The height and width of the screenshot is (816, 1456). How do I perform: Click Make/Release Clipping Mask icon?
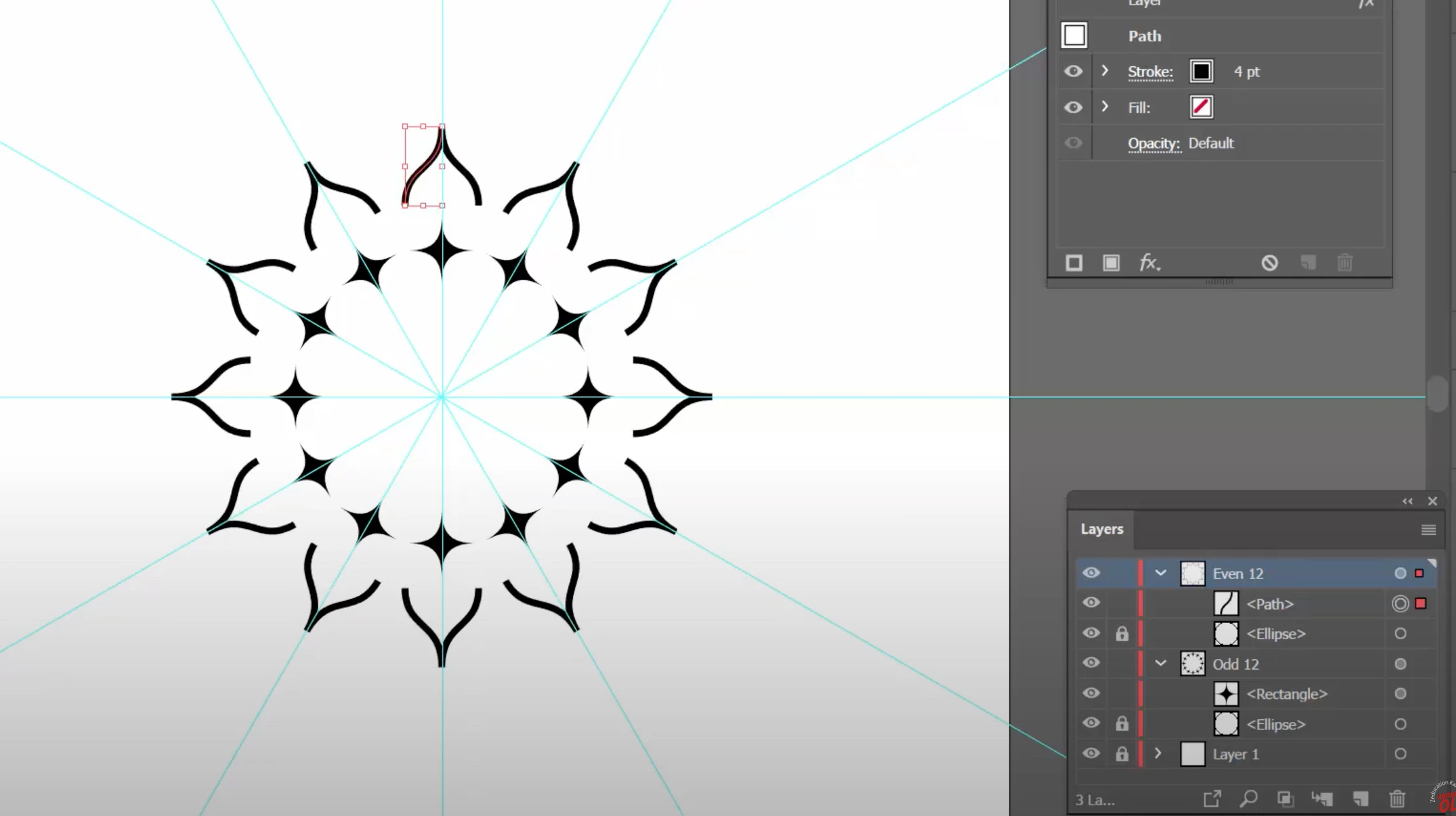(x=1285, y=798)
